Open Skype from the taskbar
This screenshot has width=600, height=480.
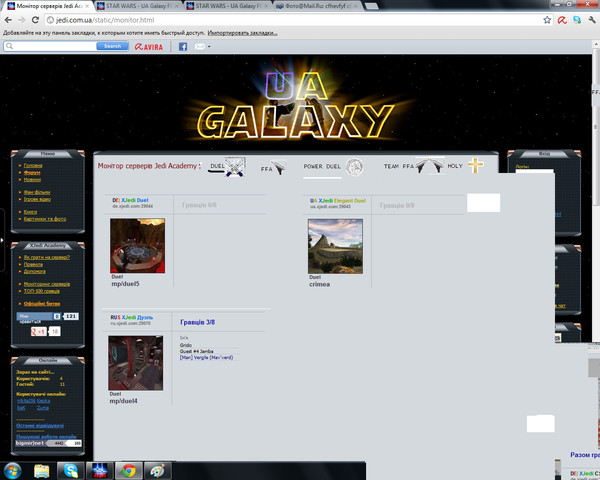click(x=71, y=471)
